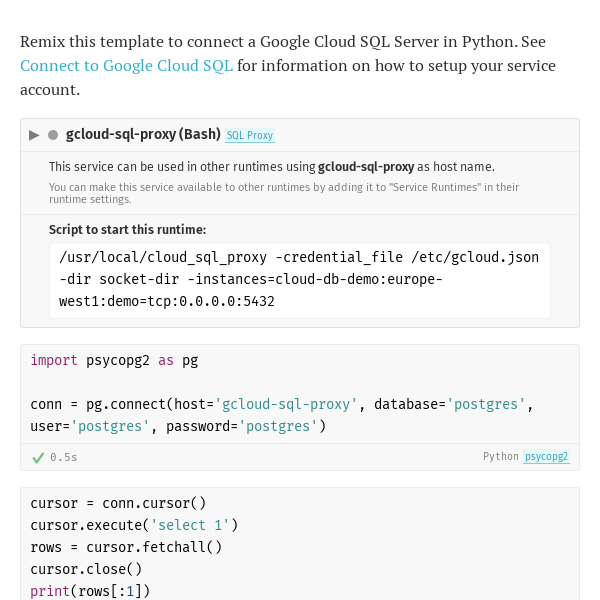Click inside the startup script text box
The image size is (600, 600).
coord(300,280)
